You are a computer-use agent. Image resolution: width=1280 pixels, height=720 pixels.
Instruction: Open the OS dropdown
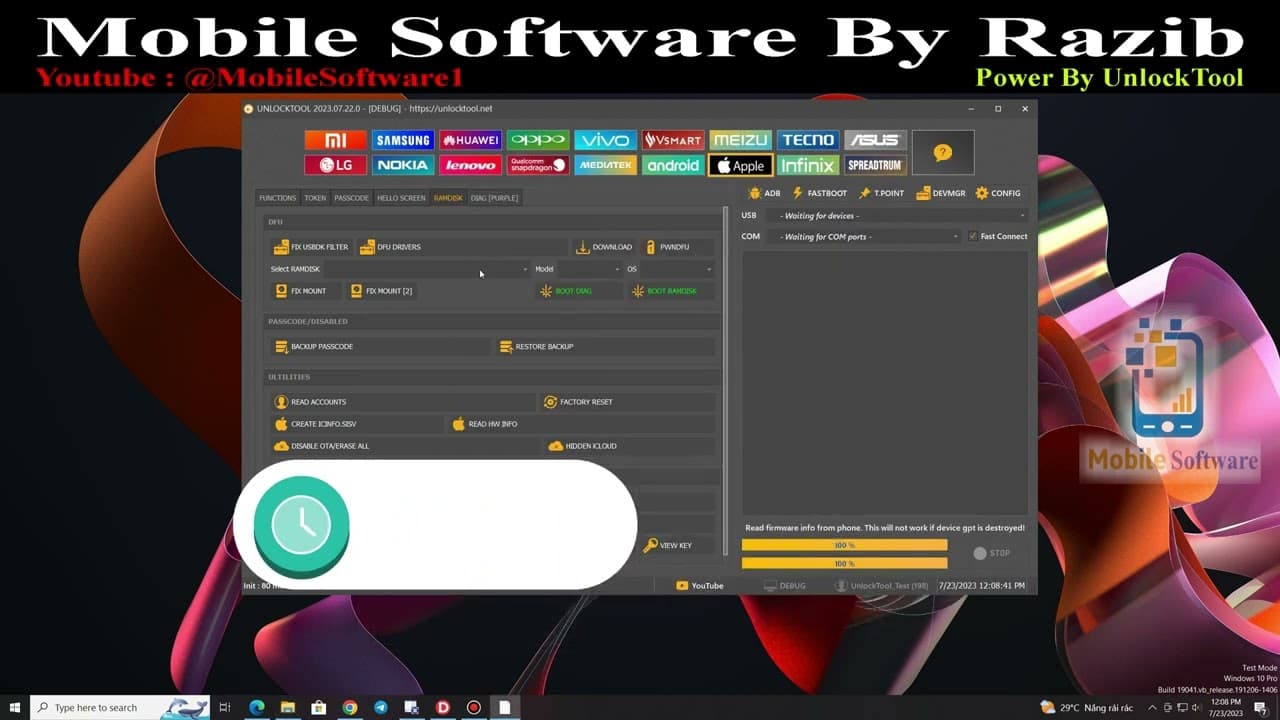[x=677, y=269]
